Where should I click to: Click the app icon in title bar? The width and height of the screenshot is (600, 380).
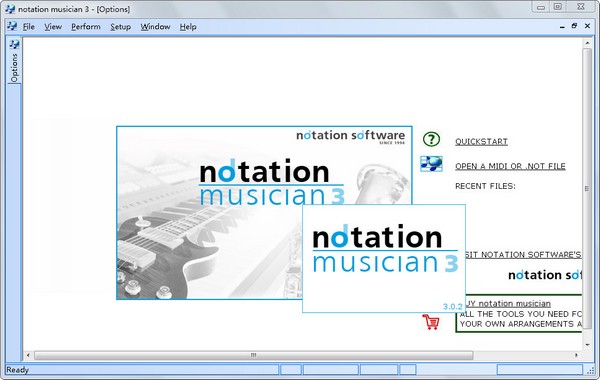(x=10, y=9)
